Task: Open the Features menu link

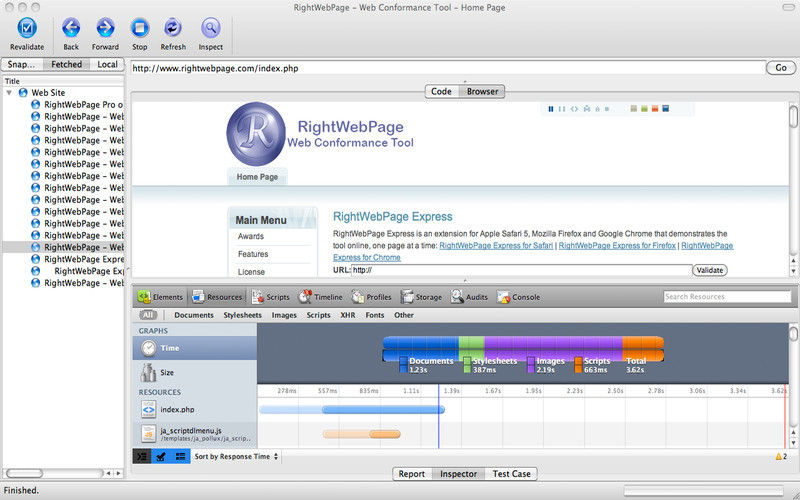Action: 253,254
